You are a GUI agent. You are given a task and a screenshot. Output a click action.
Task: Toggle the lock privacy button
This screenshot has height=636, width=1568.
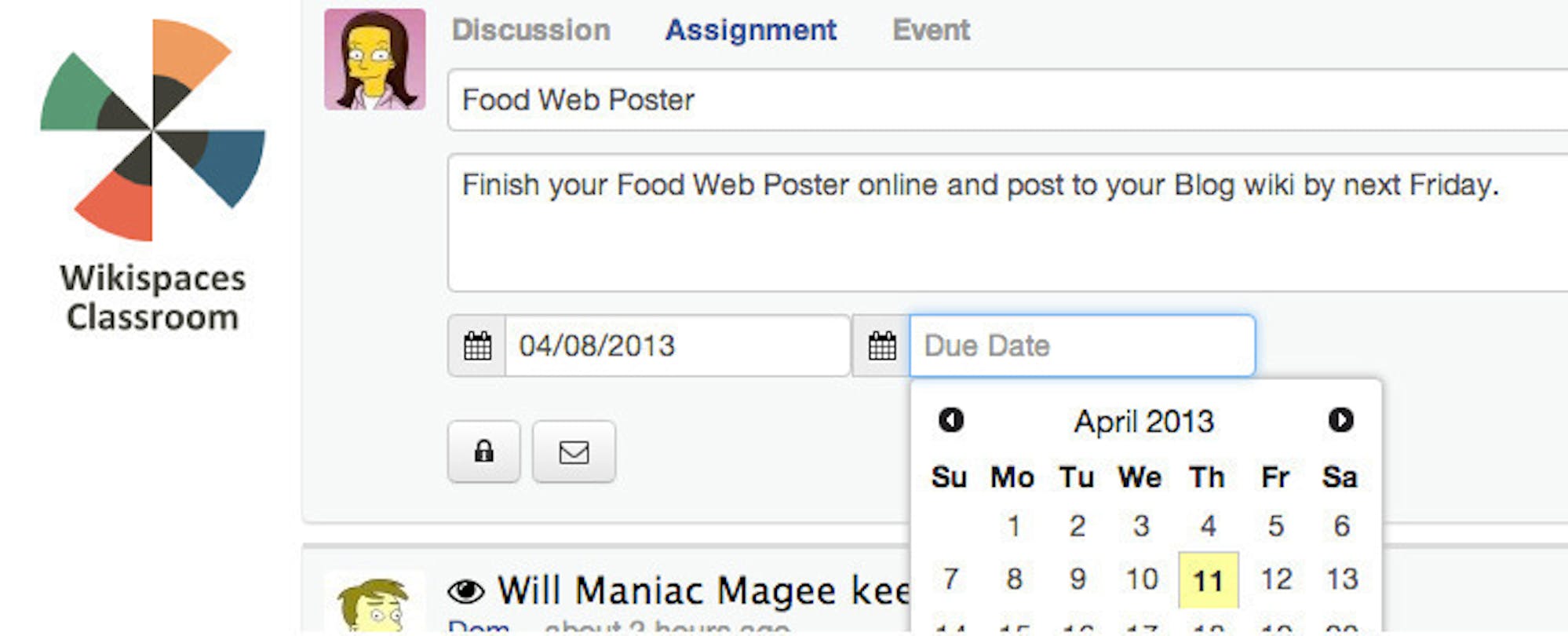pos(484,451)
